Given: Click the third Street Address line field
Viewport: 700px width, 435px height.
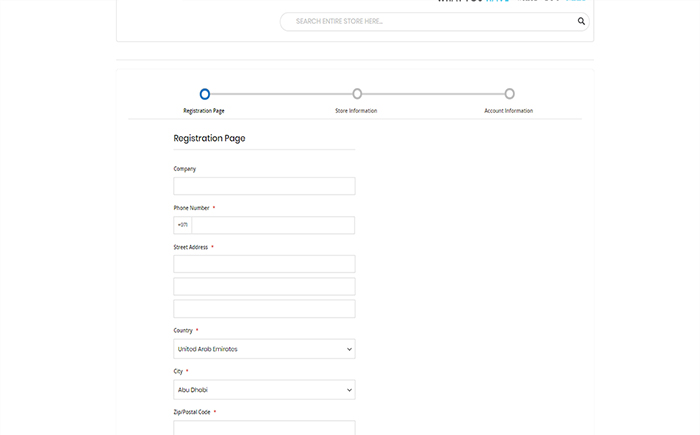Looking at the screenshot, I should [x=264, y=309].
